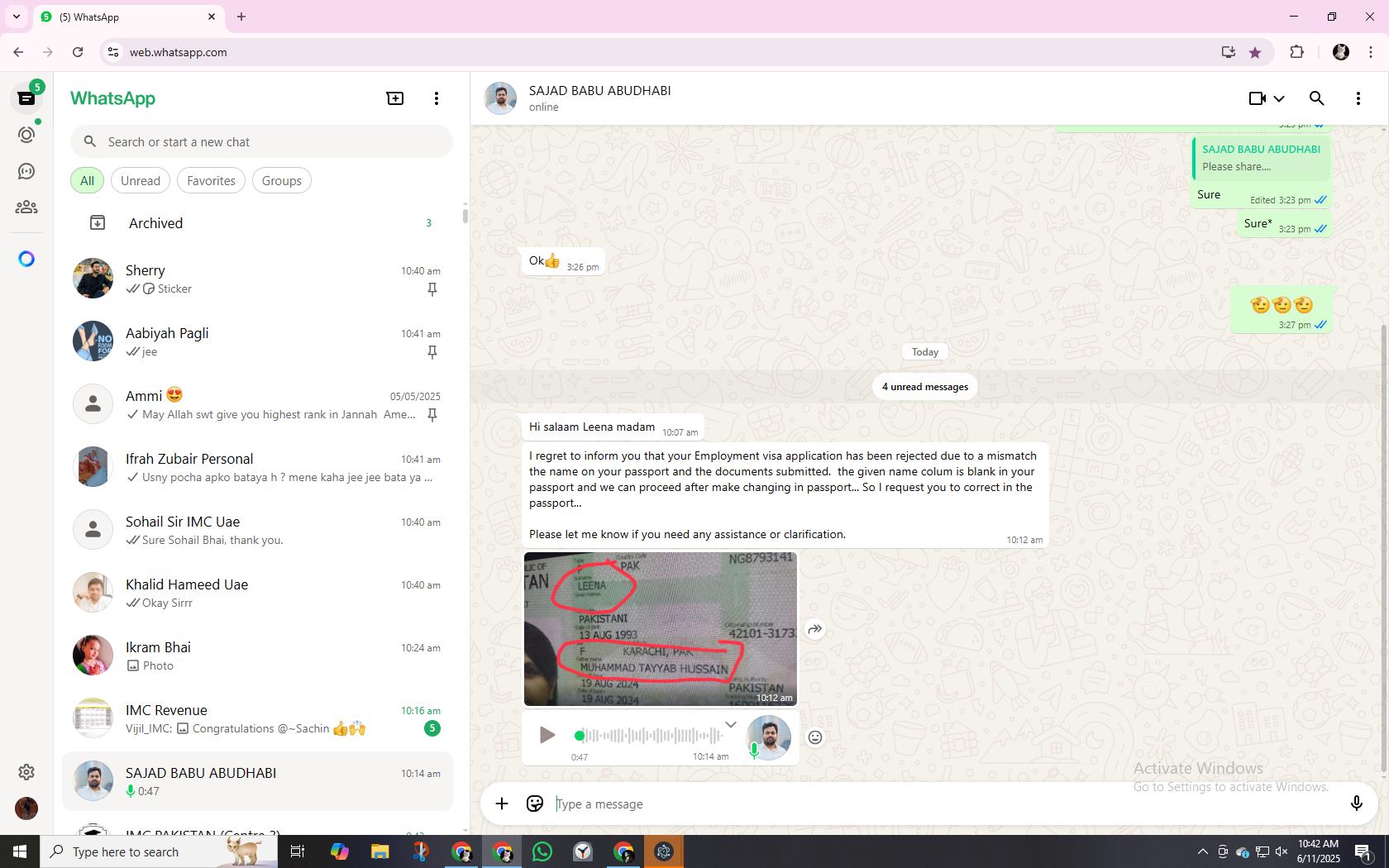Open SAJAD BABU ABUDHABI chat in list
The image size is (1389, 868).
[258, 781]
